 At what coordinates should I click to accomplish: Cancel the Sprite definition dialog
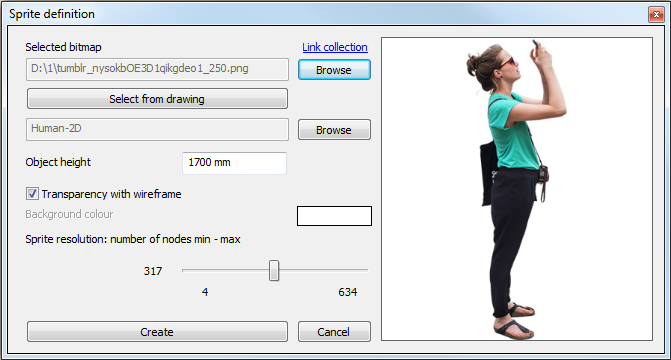coord(334,332)
